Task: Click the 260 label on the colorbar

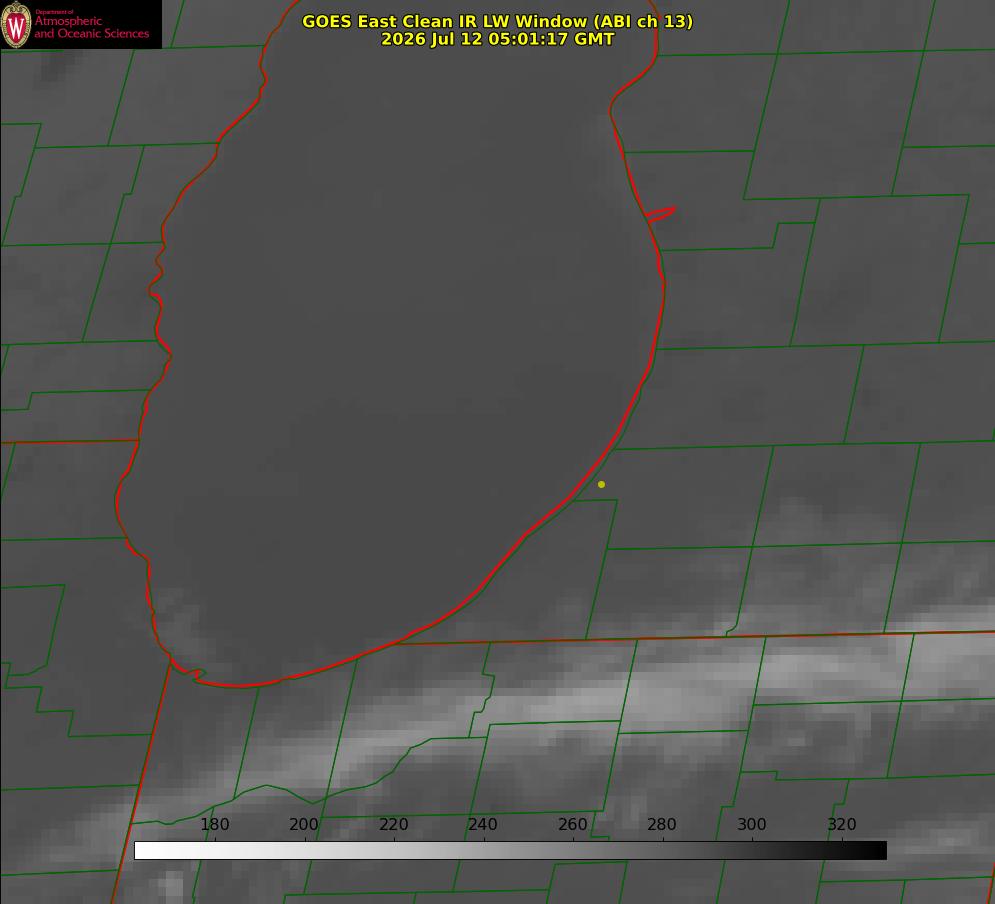Action: (x=572, y=824)
